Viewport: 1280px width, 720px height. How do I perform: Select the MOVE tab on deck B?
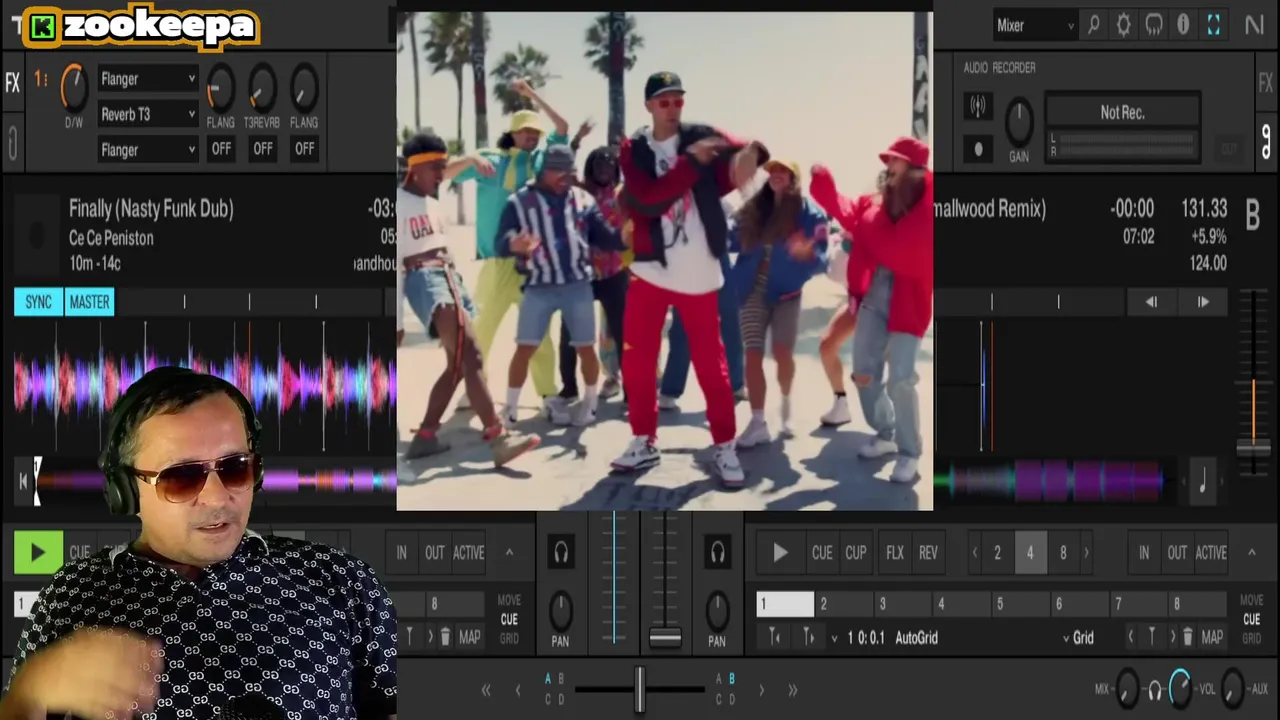pyautogui.click(x=1251, y=601)
